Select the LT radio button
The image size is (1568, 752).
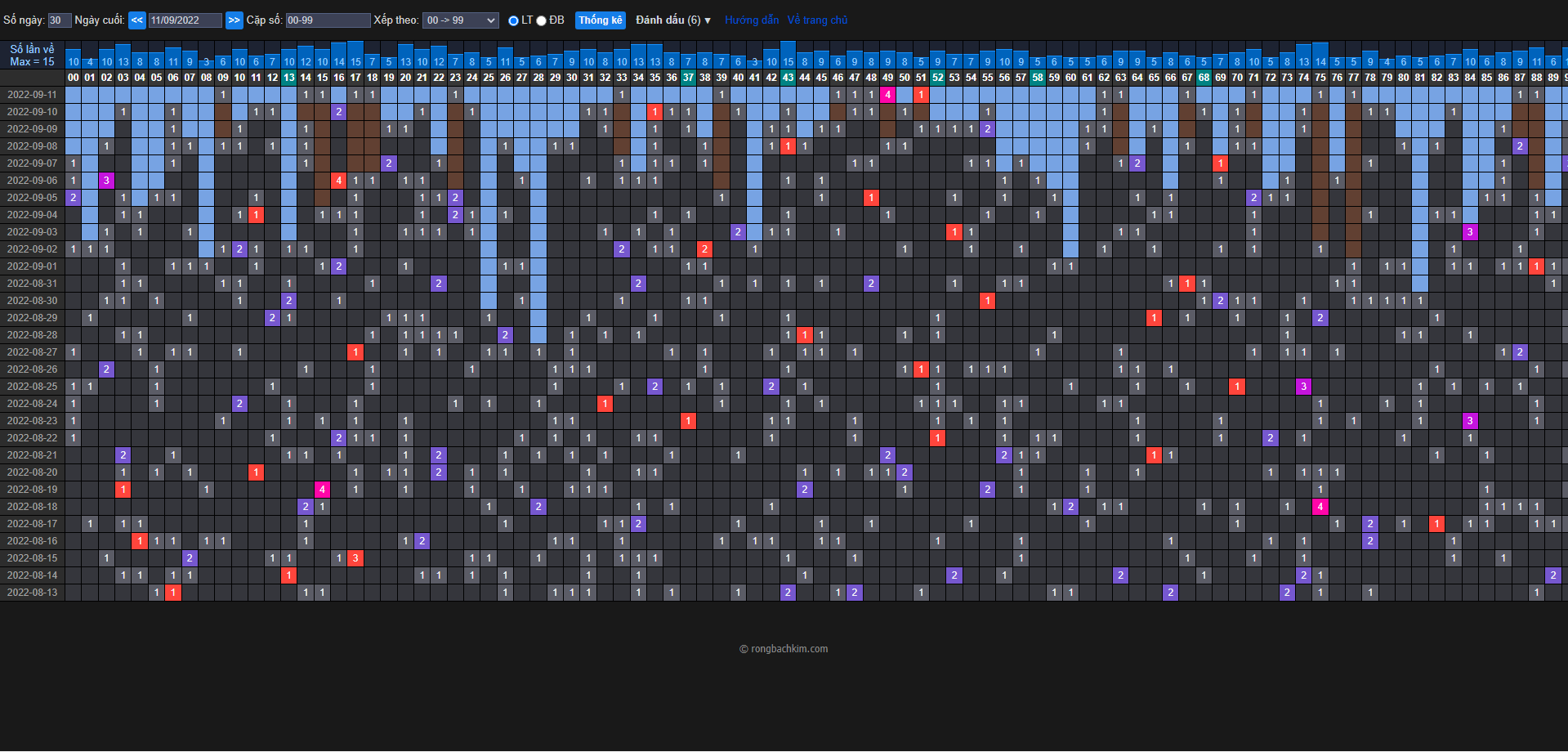(513, 20)
